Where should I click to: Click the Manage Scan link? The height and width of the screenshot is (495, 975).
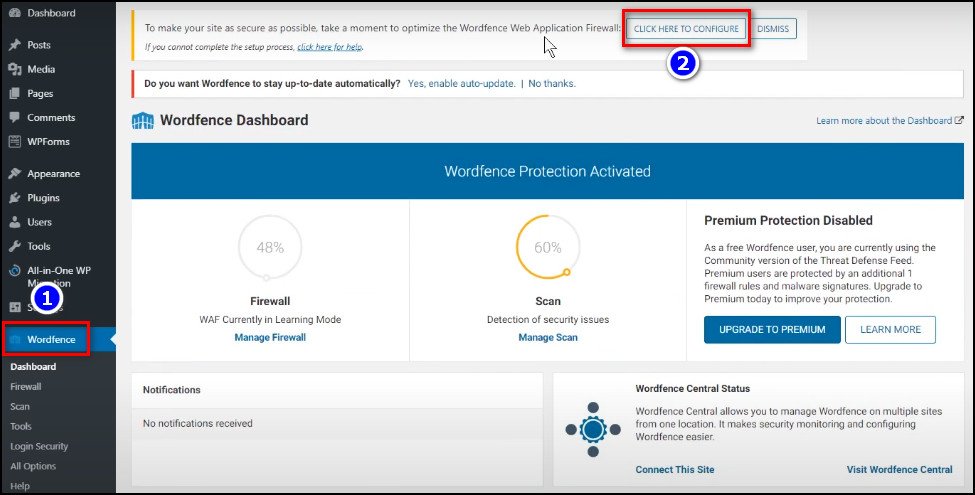(548, 338)
